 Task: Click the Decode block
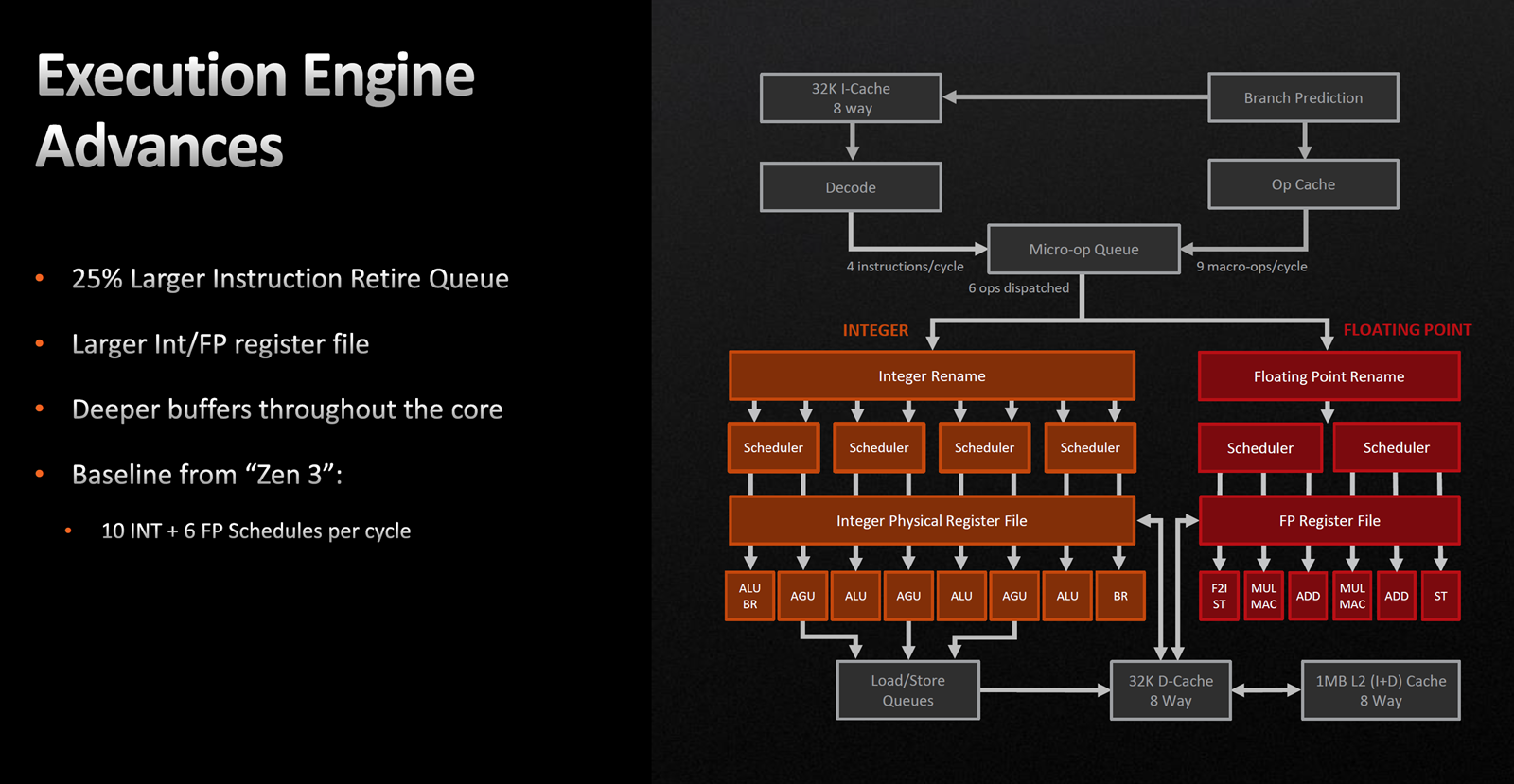pos(851,187)
